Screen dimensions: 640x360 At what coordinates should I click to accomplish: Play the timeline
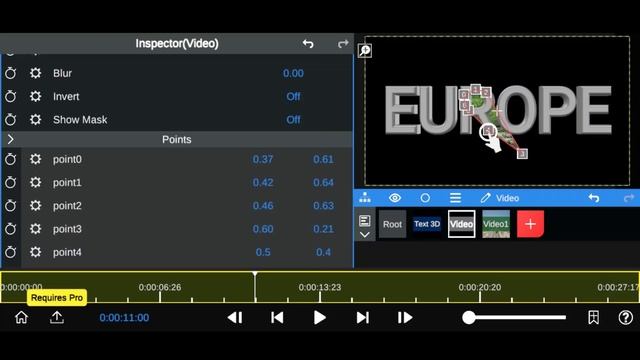pos(320,318)
